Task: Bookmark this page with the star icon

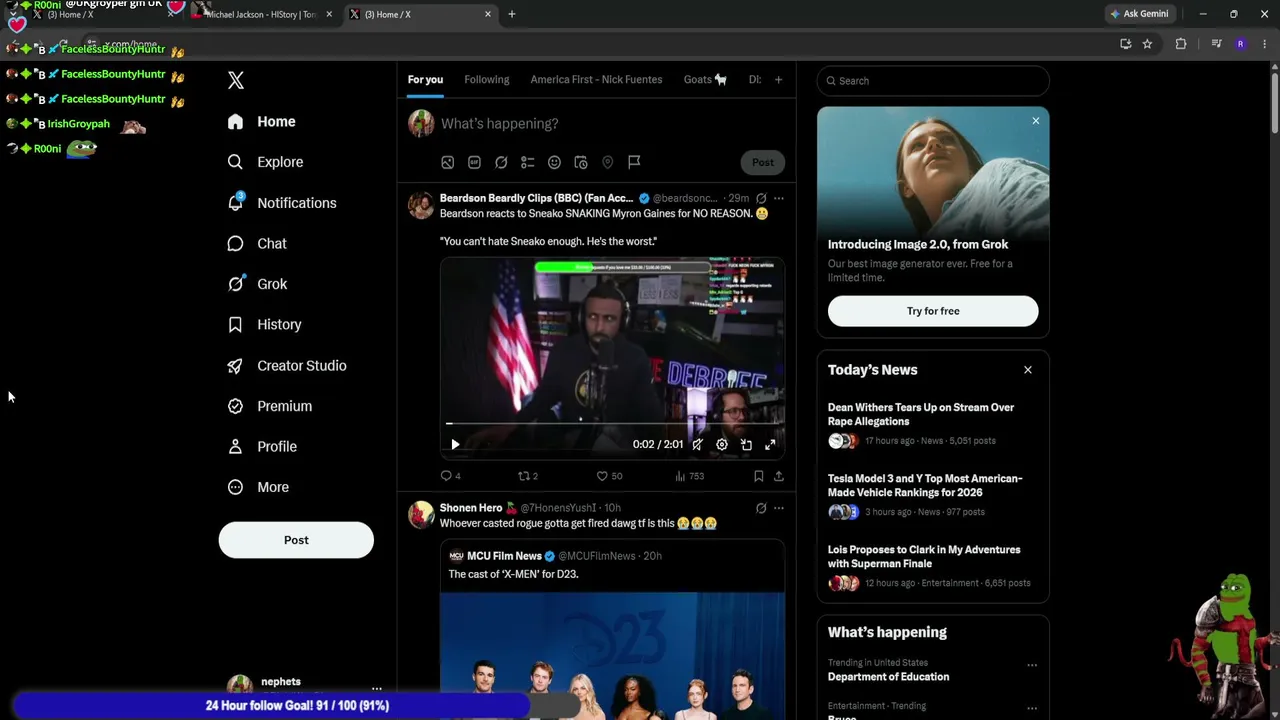Action: (1147, 44)
